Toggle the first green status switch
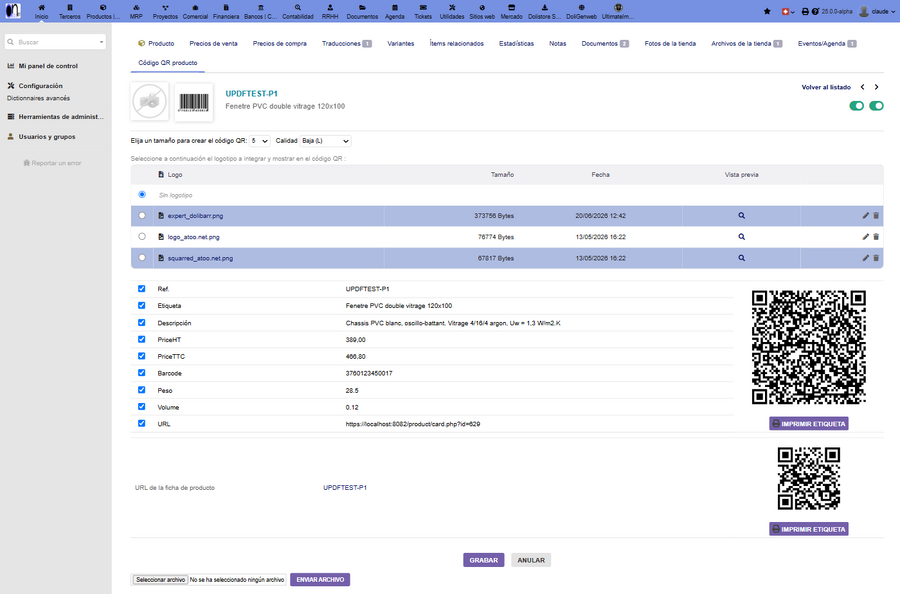 pos(856,106)
